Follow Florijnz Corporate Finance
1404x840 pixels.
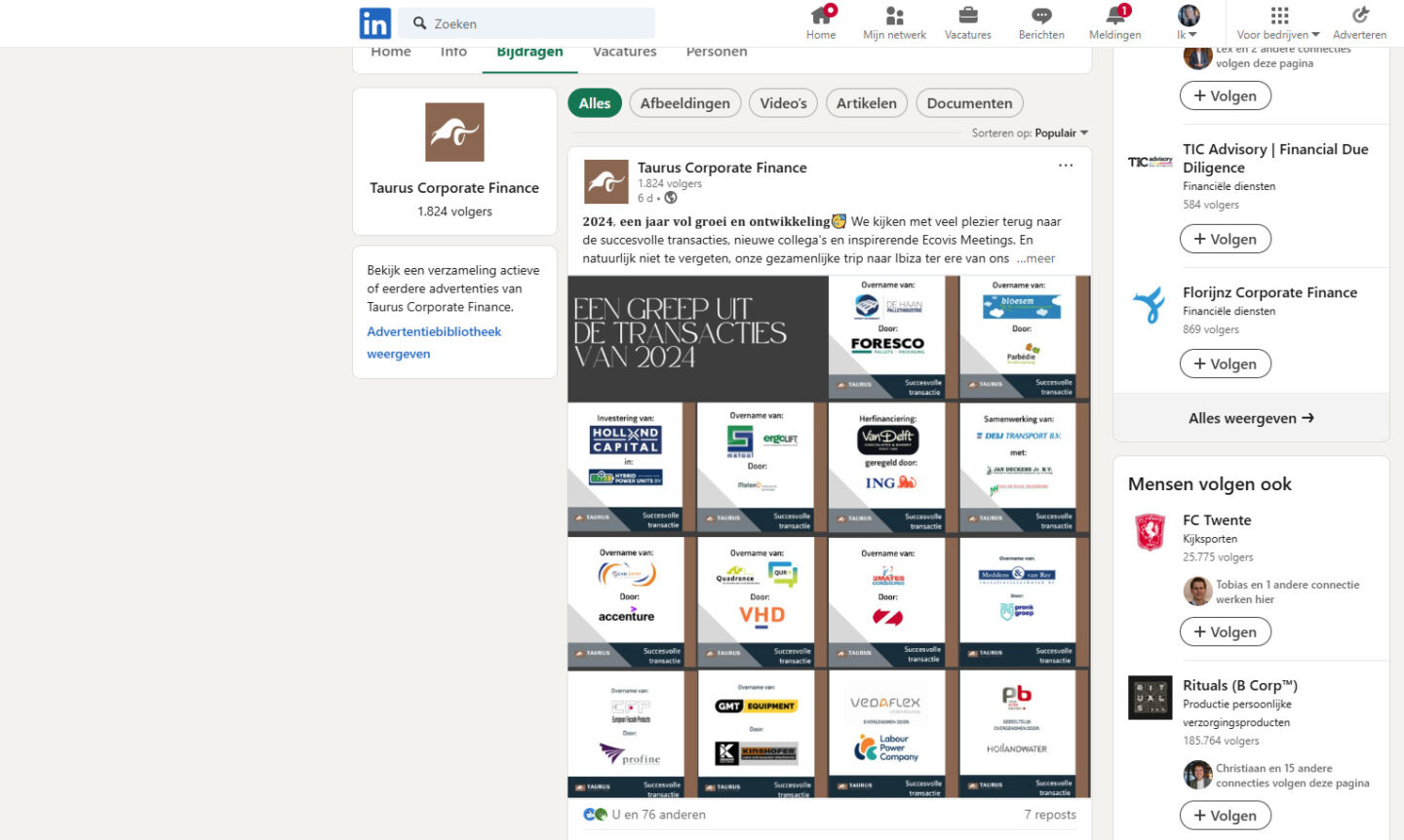coord(1226,363)
